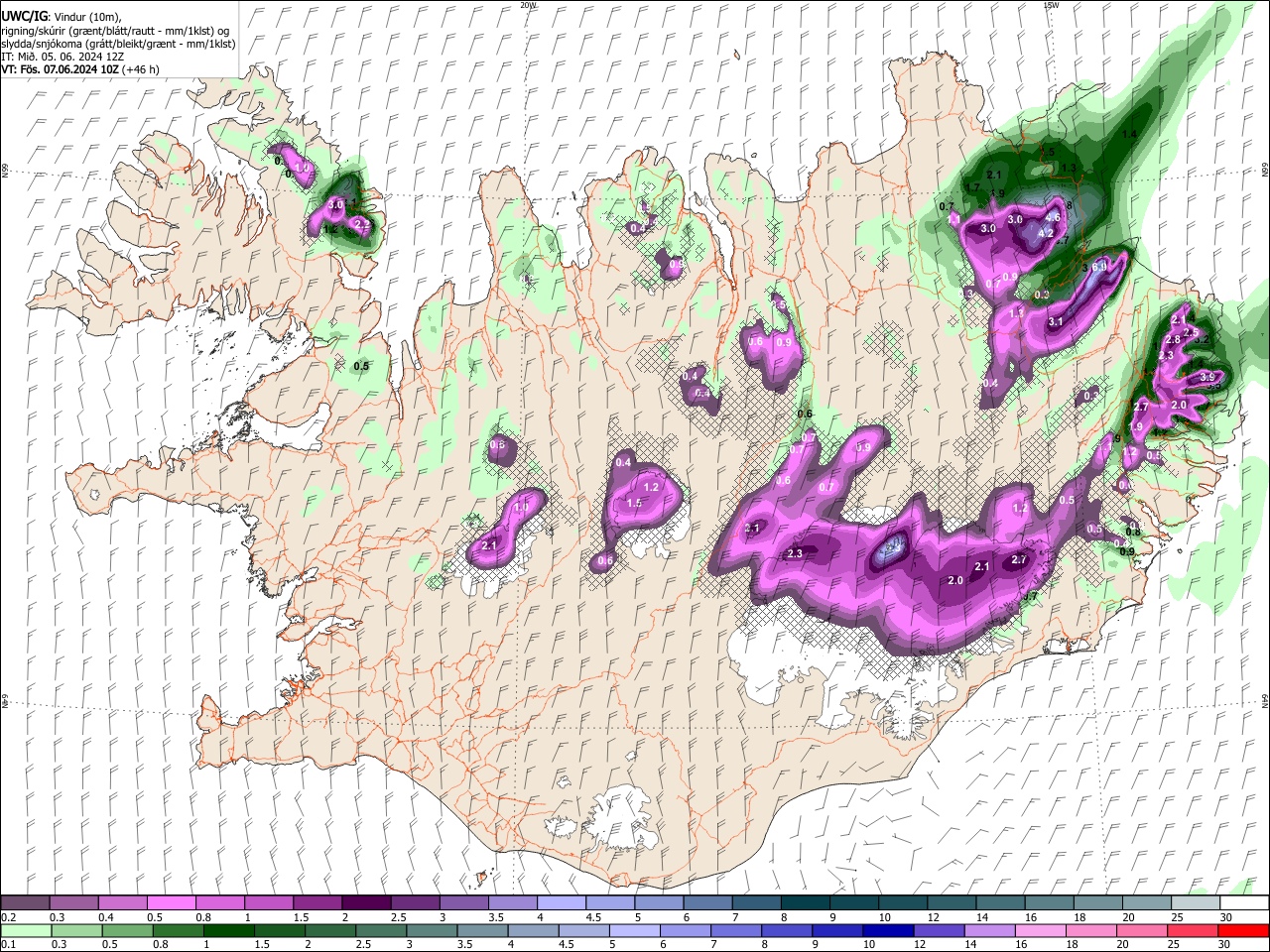Click the '4.2' map value label
Screen dimensions: 1270x952
pos(1045,234)
